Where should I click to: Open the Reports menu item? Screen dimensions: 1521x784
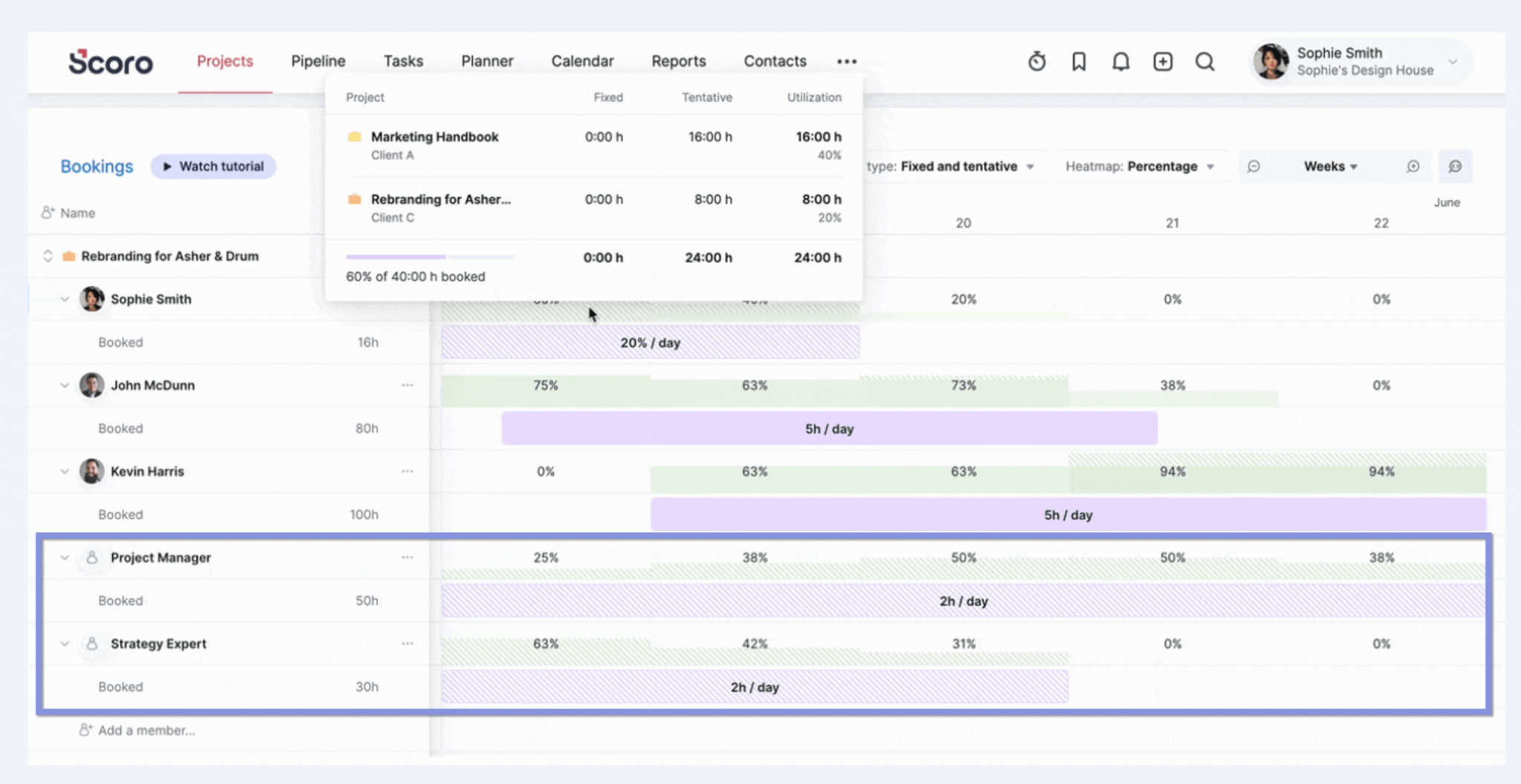pyautogui.click(x=678, y=61)
